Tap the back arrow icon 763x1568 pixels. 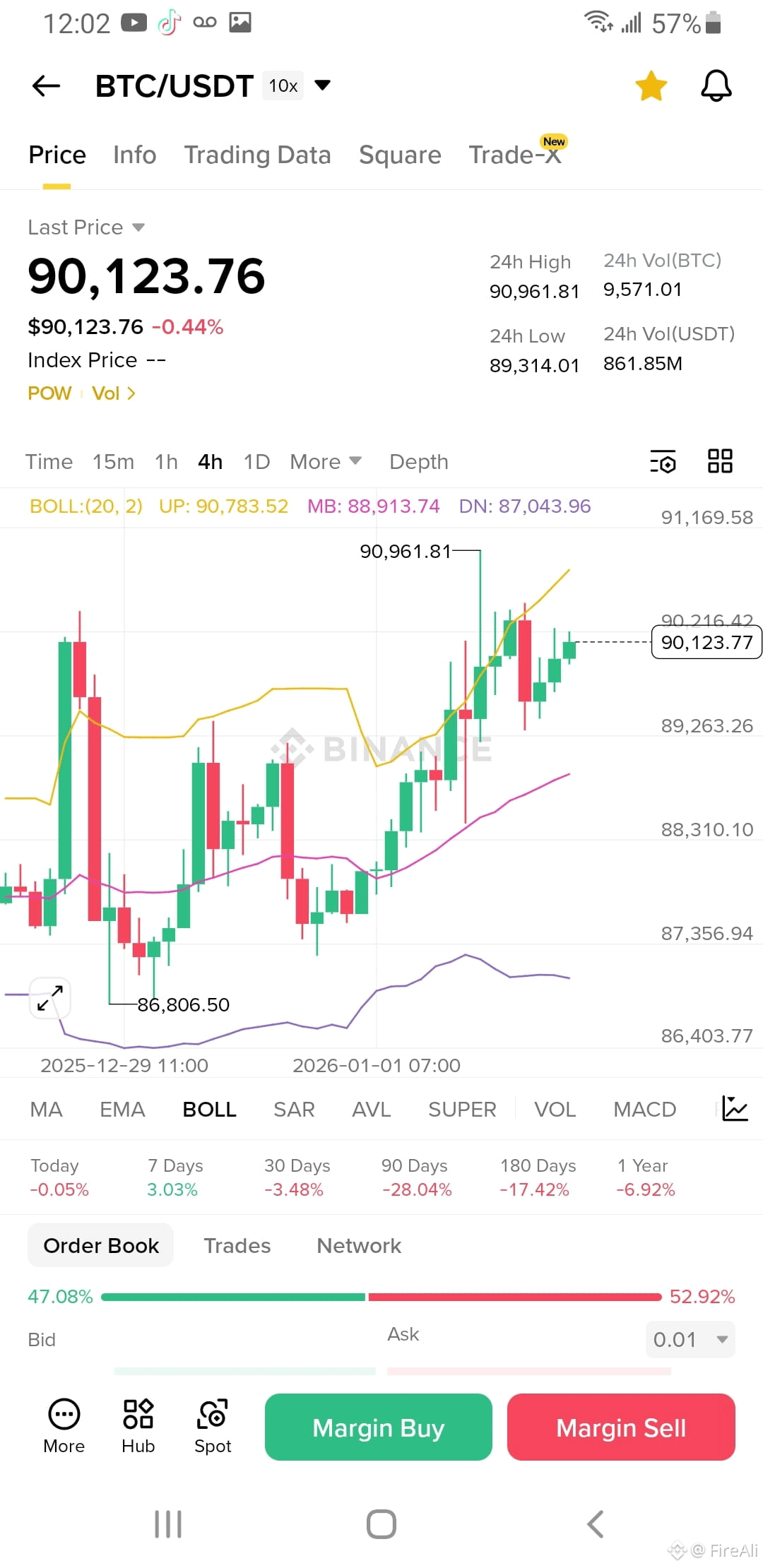(47, 86)
